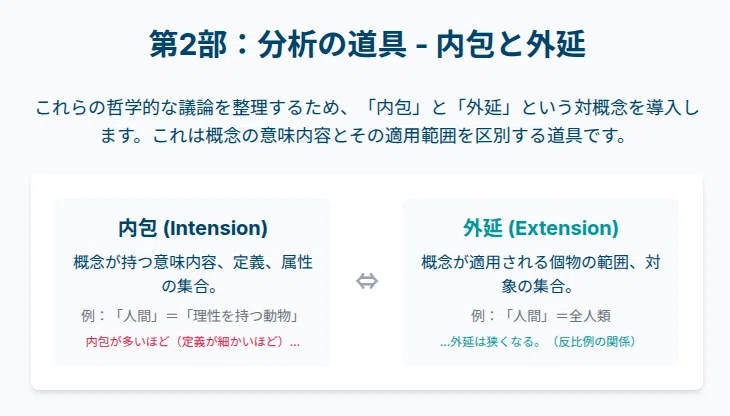
Task: Click the word 外延 in the teal heading
Action: point(483,228)
